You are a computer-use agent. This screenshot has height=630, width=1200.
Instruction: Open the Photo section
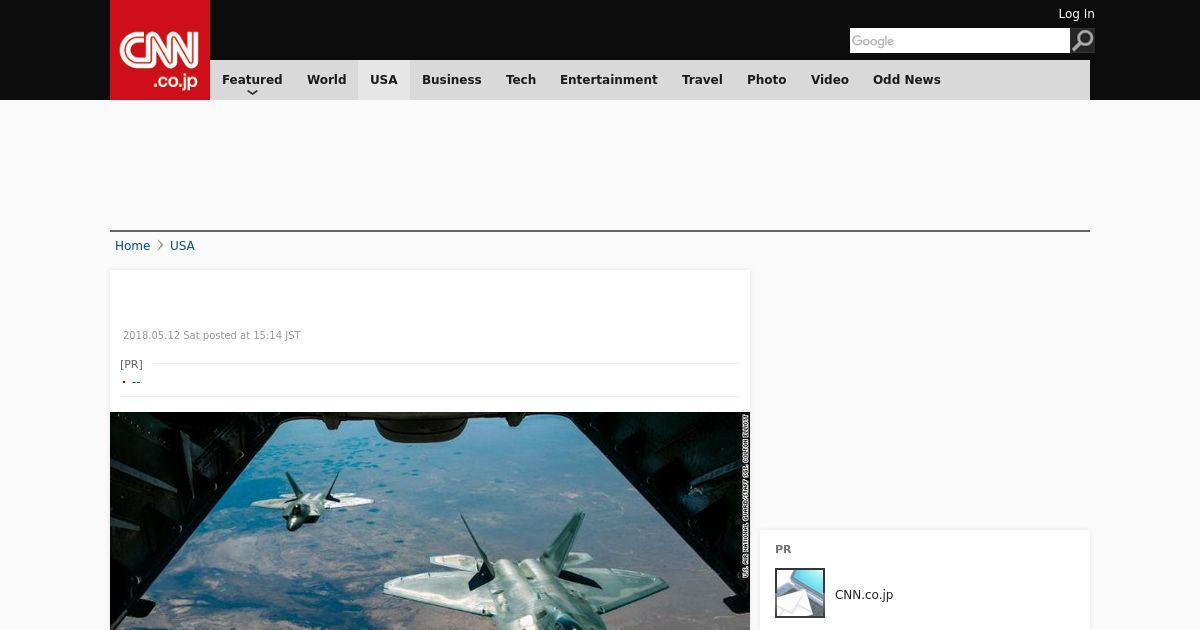767,80
